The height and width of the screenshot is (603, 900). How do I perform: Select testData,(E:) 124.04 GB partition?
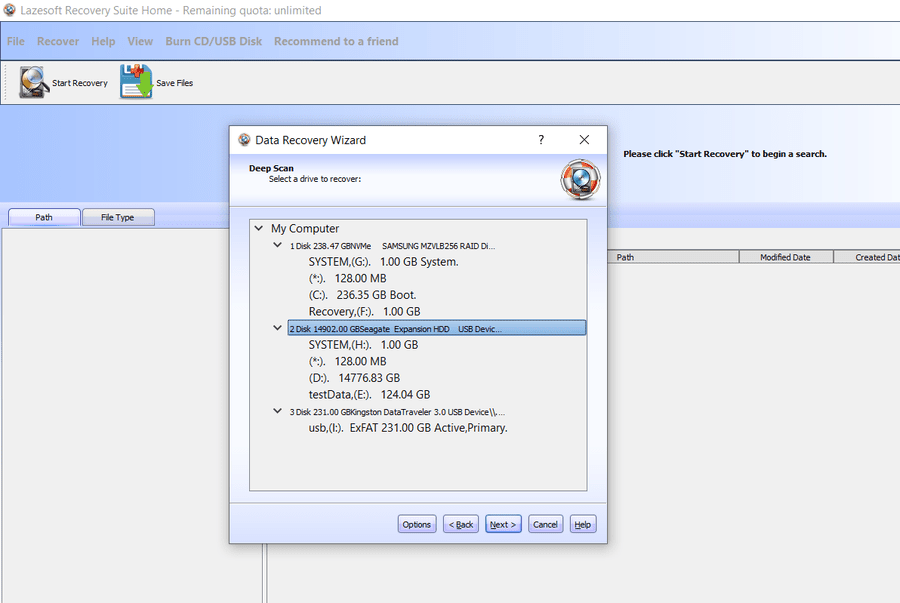[x=369, y=395]
